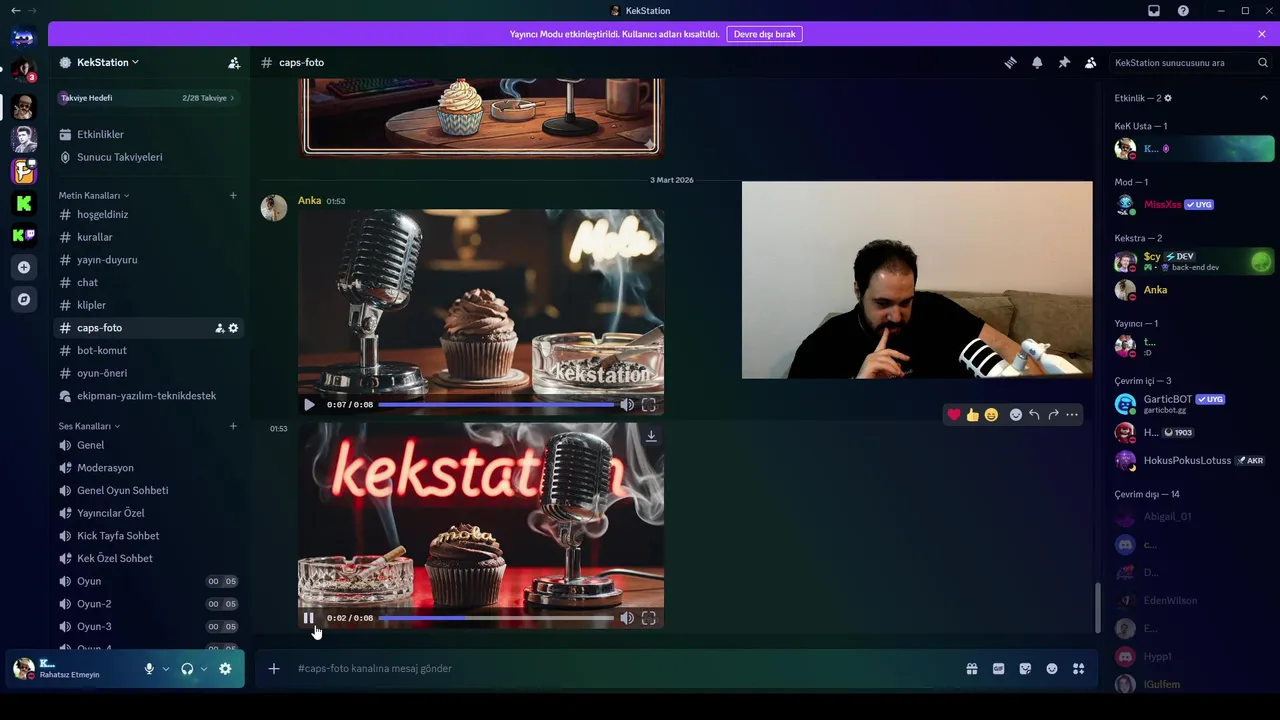Open more message options ellipsis
1280x720 pixels.
click(1072, 414)
